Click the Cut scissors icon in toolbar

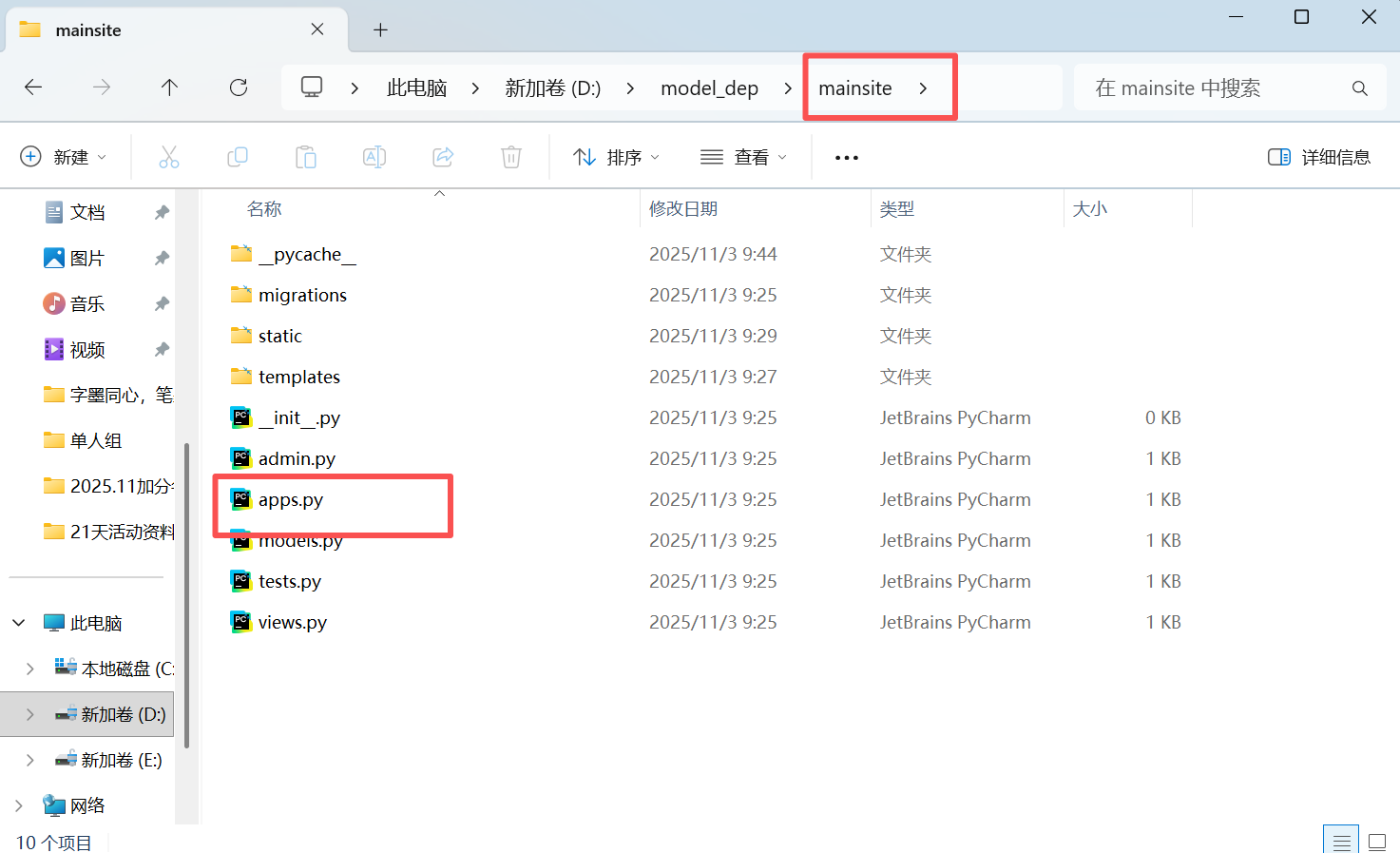[169, 157]
